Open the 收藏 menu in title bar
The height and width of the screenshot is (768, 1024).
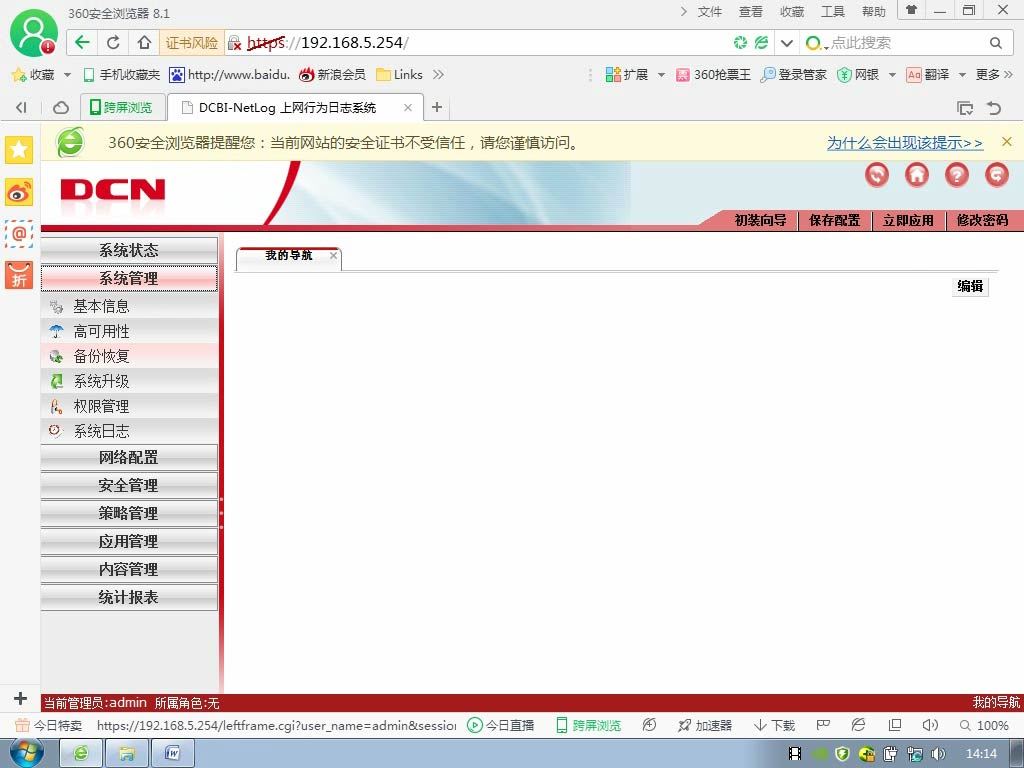point(792,12)
